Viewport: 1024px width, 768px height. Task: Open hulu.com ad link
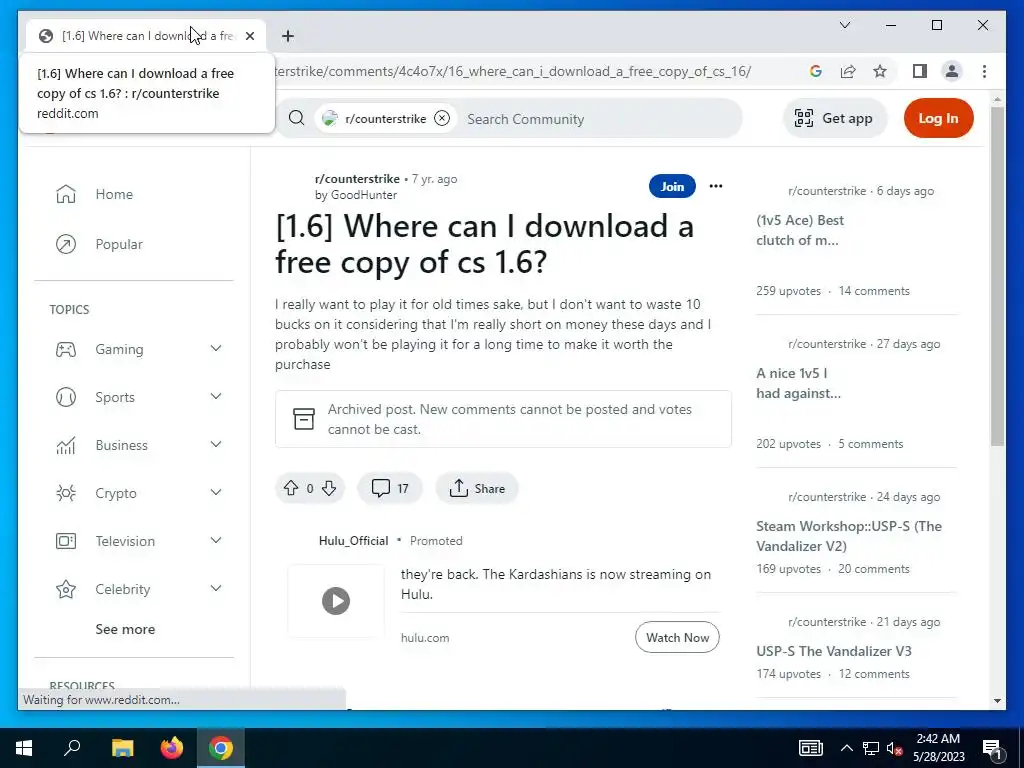click(425, 638)
